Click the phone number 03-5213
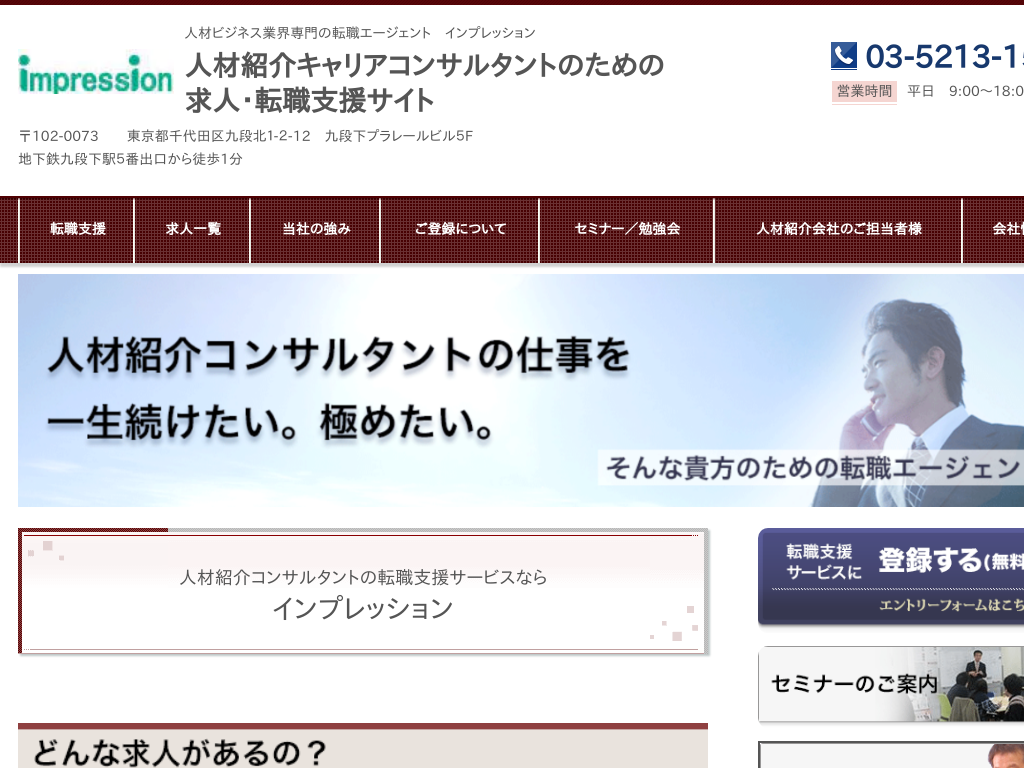Viewport: 1024px width, 768px height. [x=944, y=56]
